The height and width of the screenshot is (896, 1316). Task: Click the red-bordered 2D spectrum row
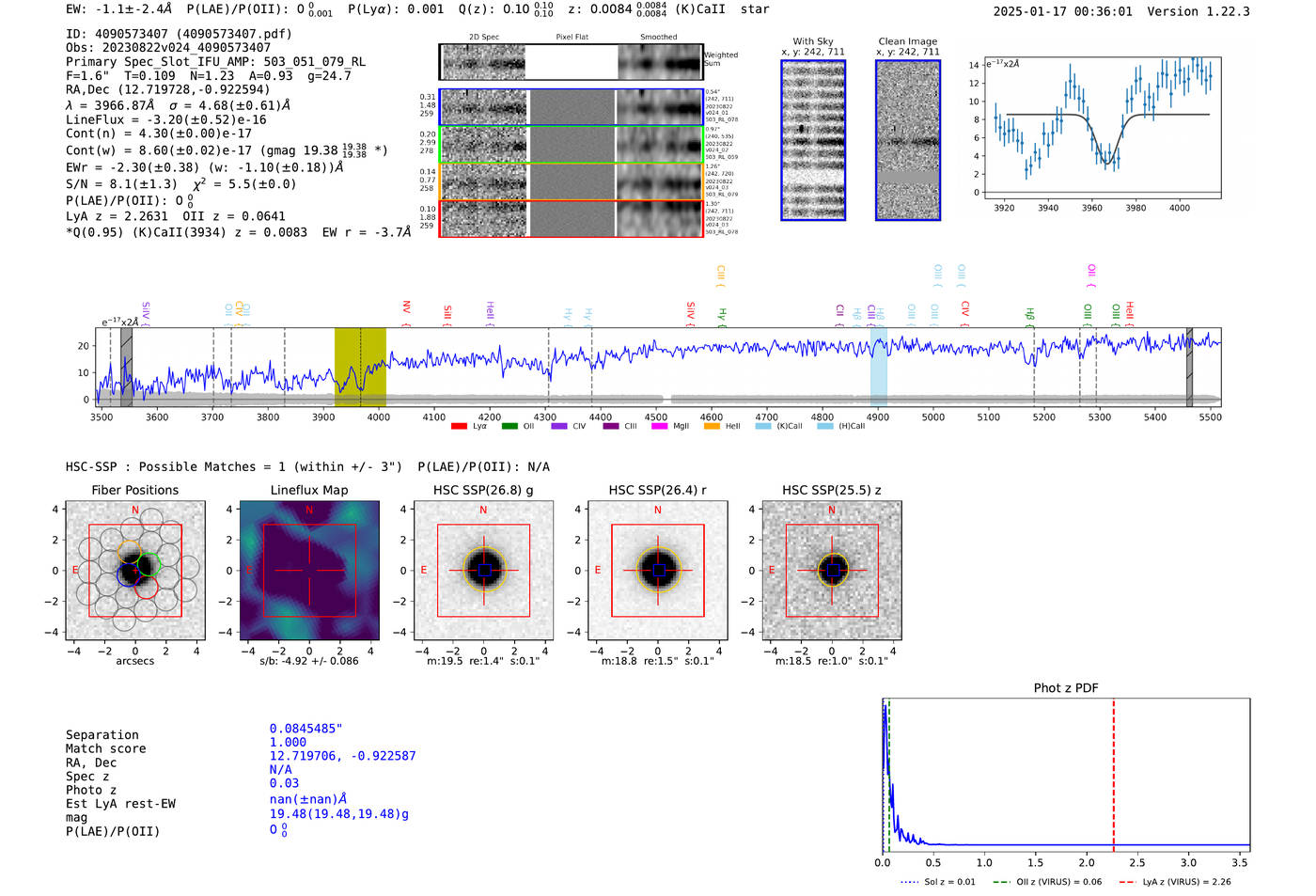click(572, 218)
